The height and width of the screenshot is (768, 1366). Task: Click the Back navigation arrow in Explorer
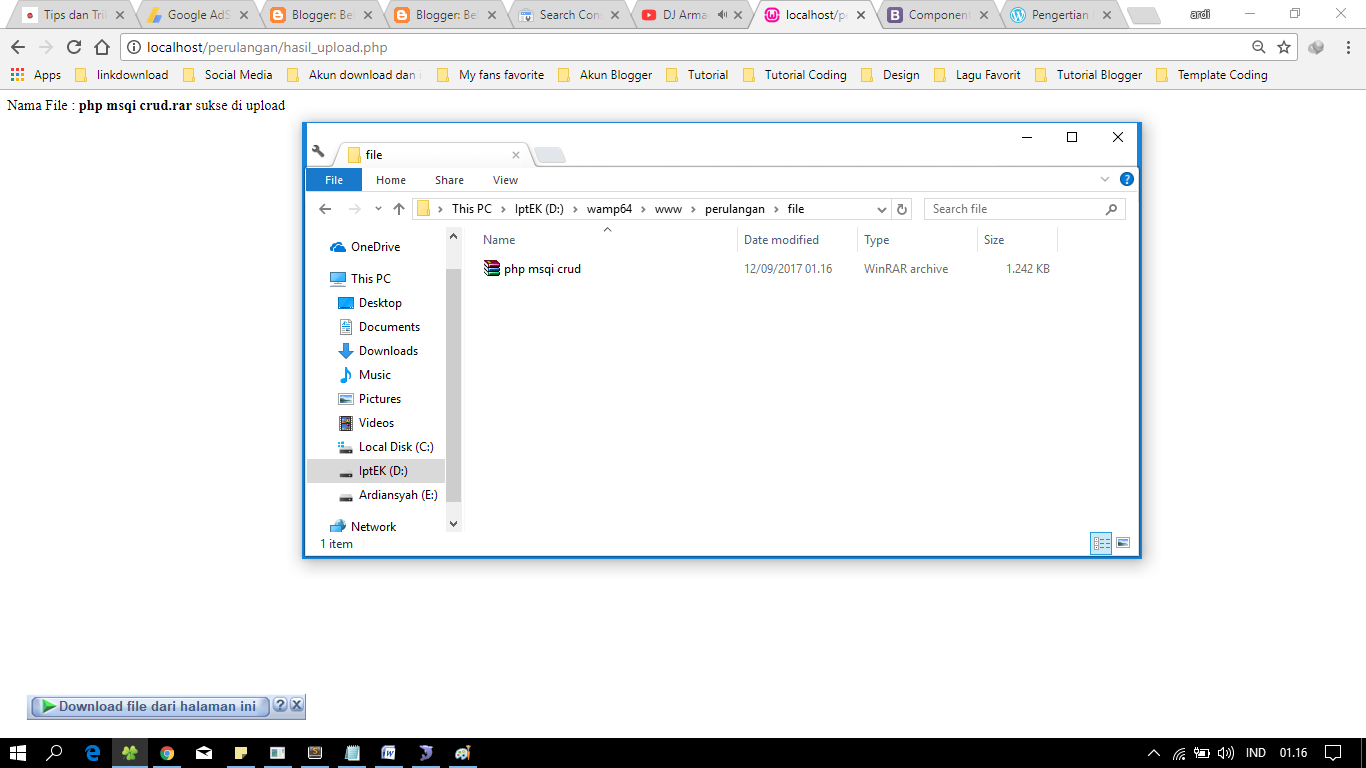click(325, 208)
